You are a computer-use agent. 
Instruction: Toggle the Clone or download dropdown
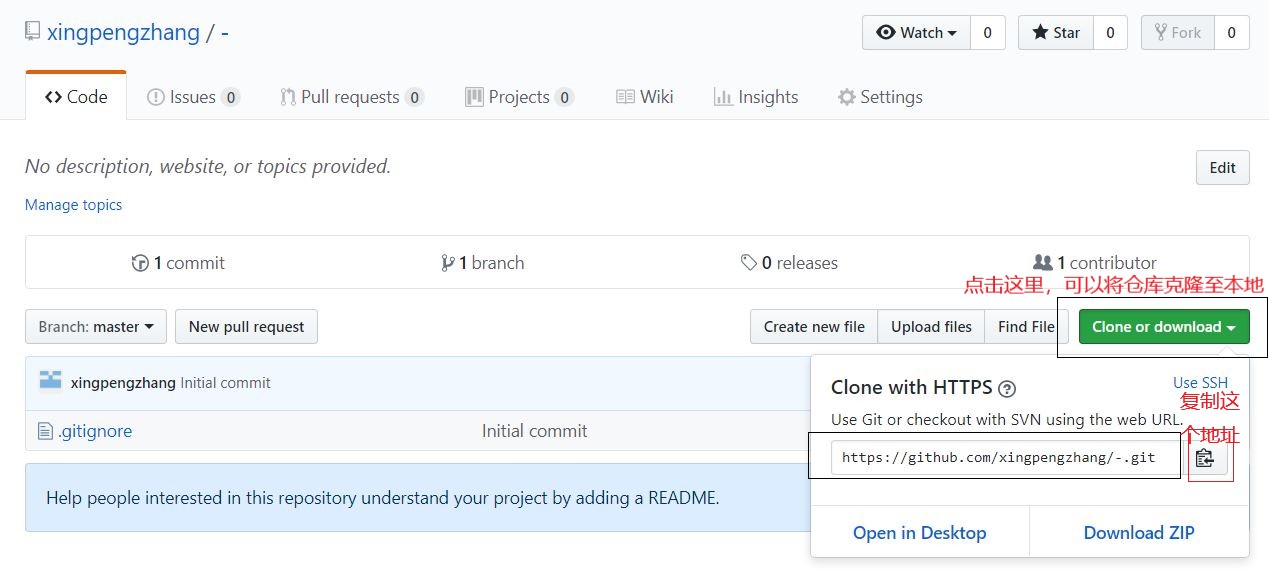(x=1163, y=326)
